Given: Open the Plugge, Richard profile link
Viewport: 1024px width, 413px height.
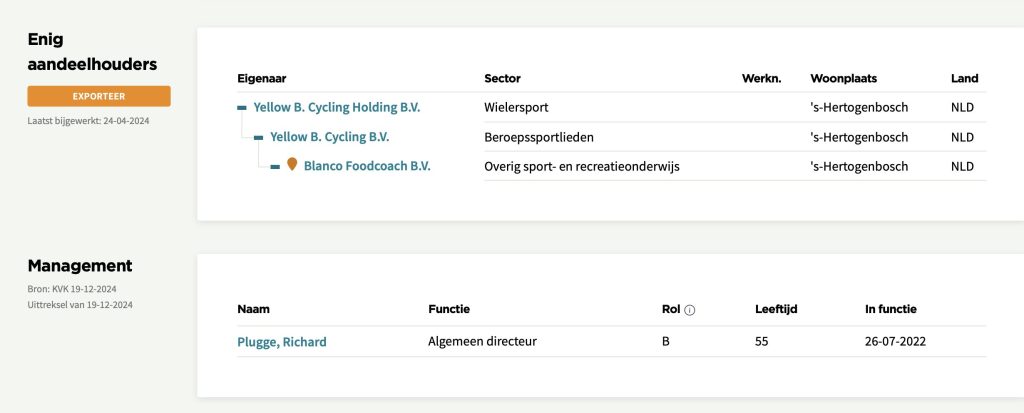Looking at the screenshot, I should [x=281, y=342].
